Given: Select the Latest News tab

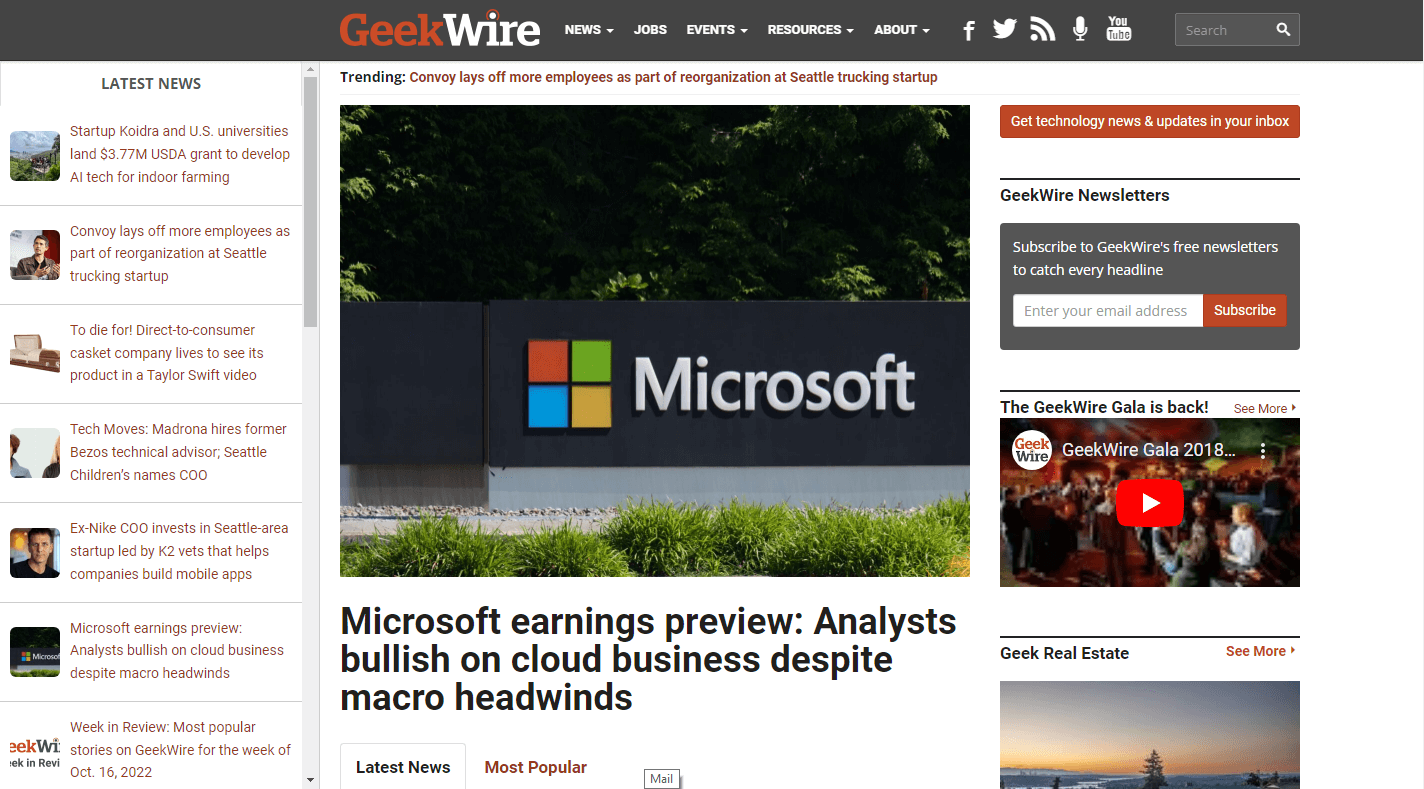Looking at the screenshot, I should coord(403,767).
